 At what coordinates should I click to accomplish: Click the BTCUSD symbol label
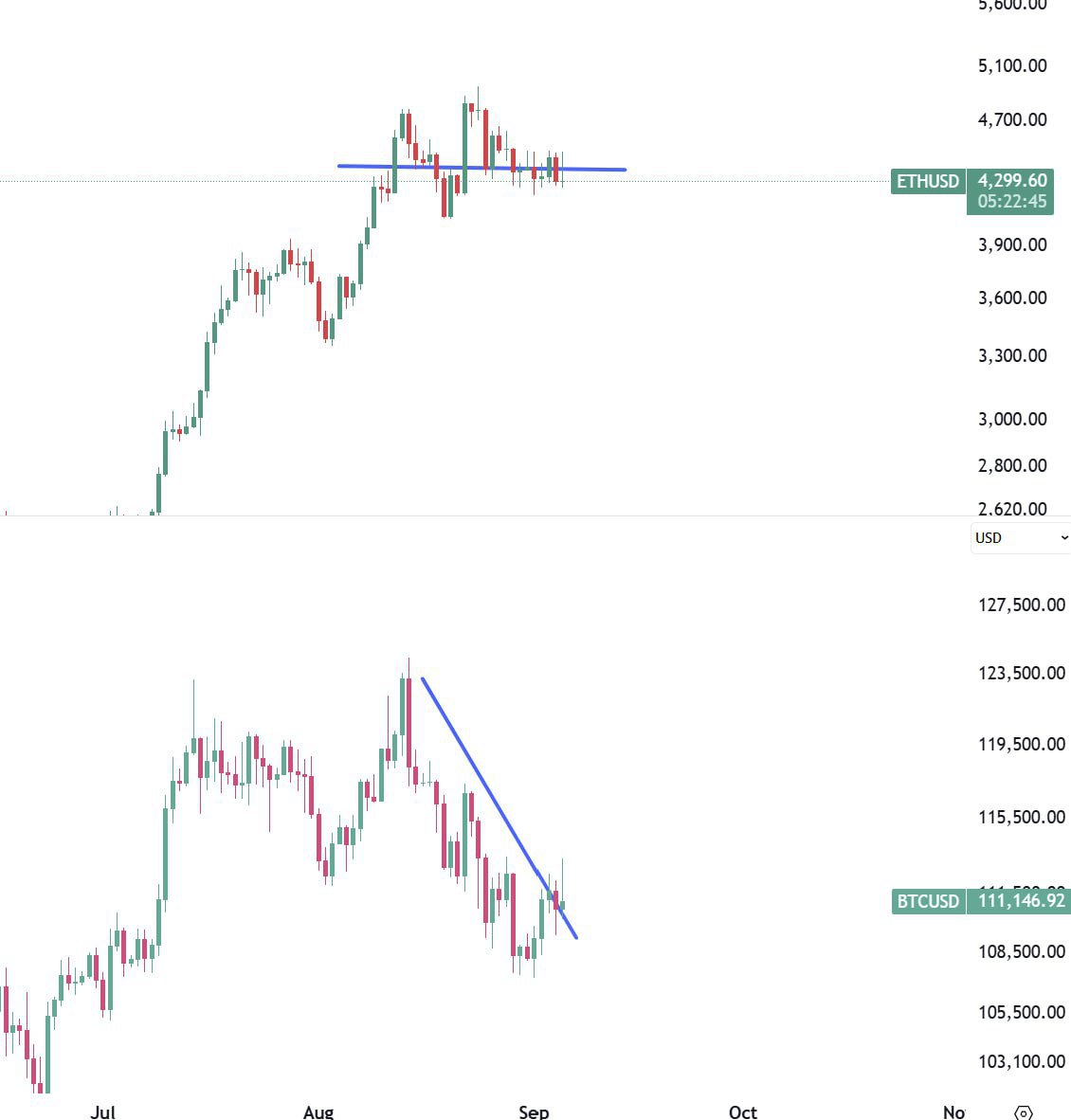click(x=928, y=901)
